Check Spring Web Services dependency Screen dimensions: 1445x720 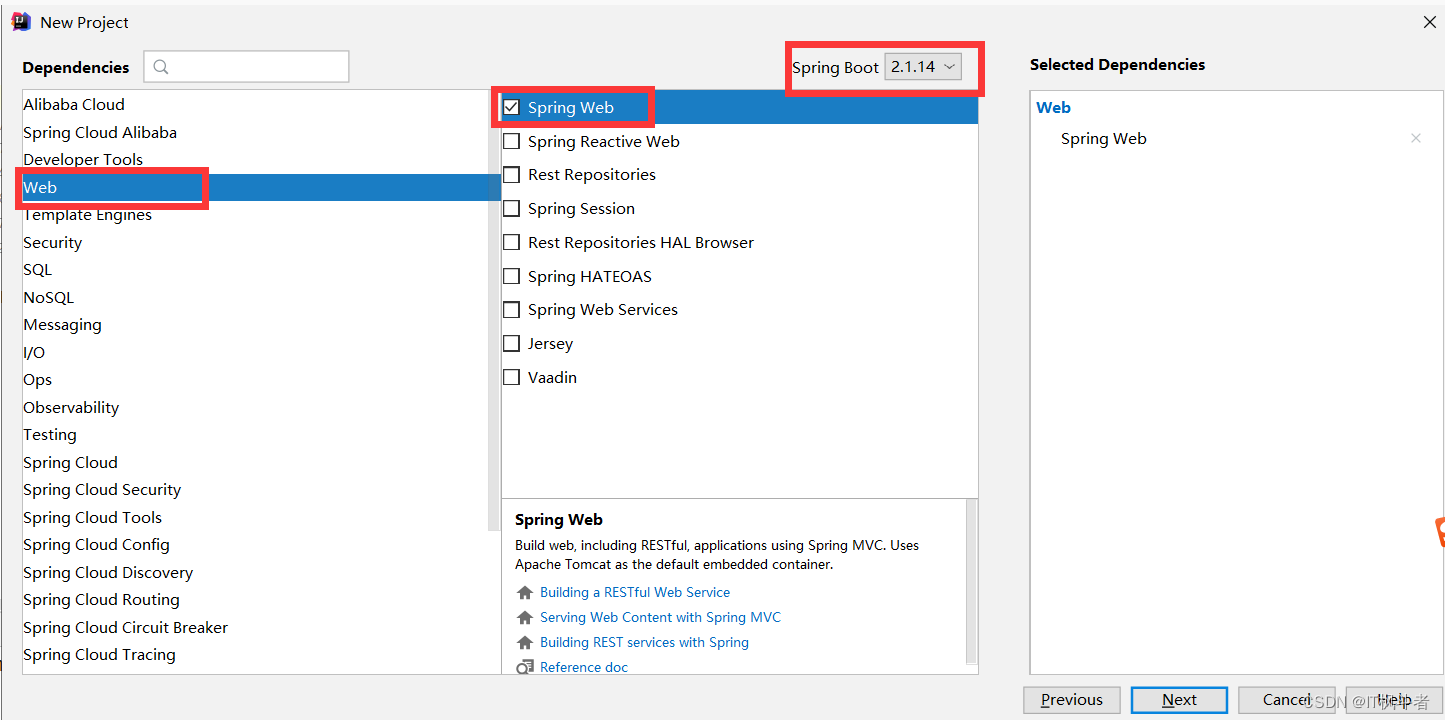coord(511,310)
